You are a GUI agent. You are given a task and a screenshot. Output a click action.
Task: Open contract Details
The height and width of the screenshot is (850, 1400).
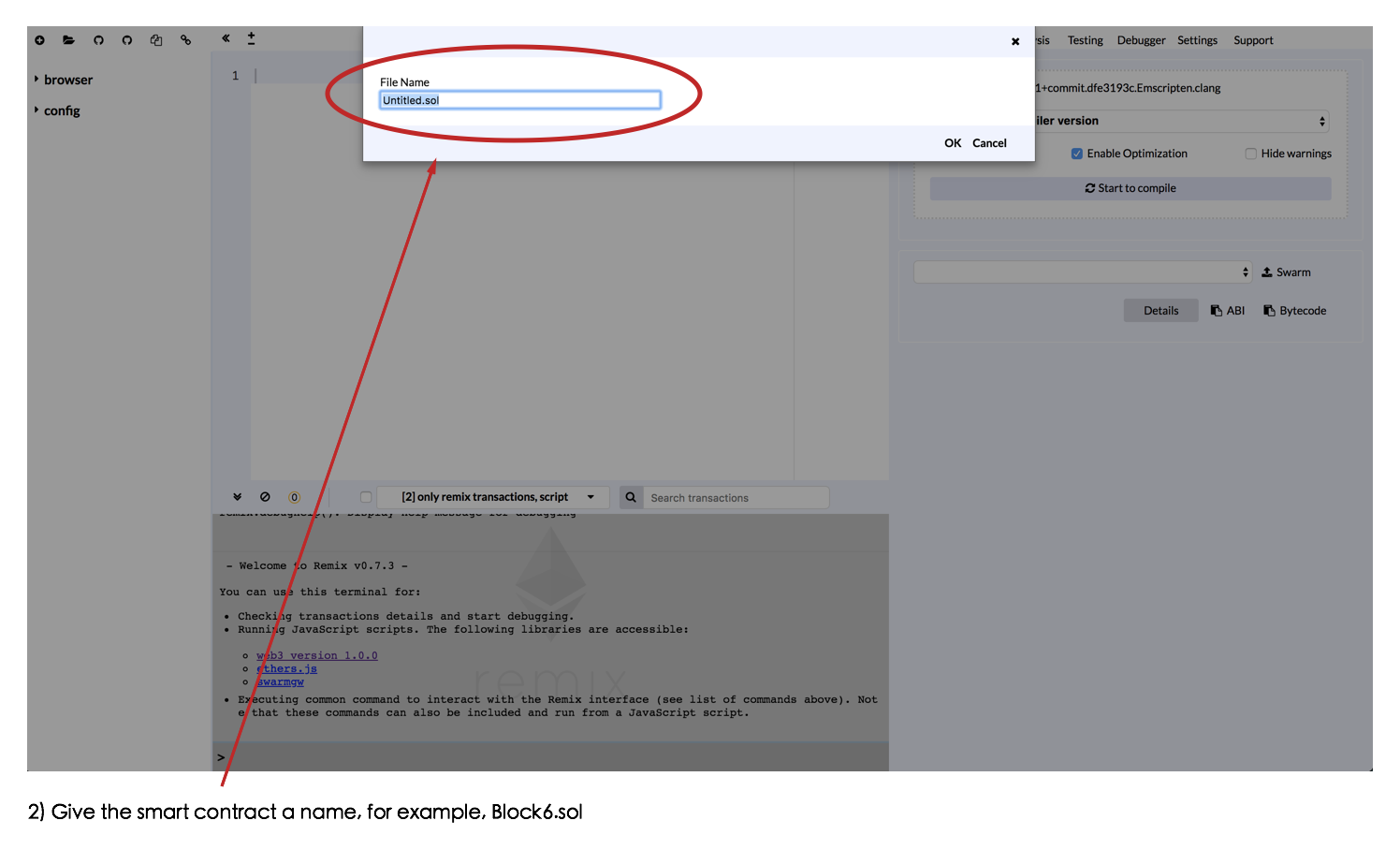coord(1160,311)
